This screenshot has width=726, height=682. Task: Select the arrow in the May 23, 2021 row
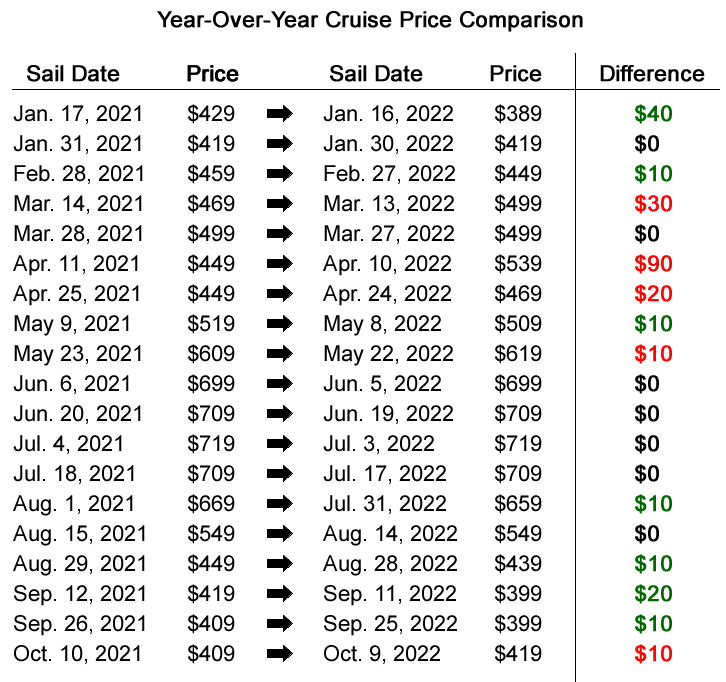(280, 354)
